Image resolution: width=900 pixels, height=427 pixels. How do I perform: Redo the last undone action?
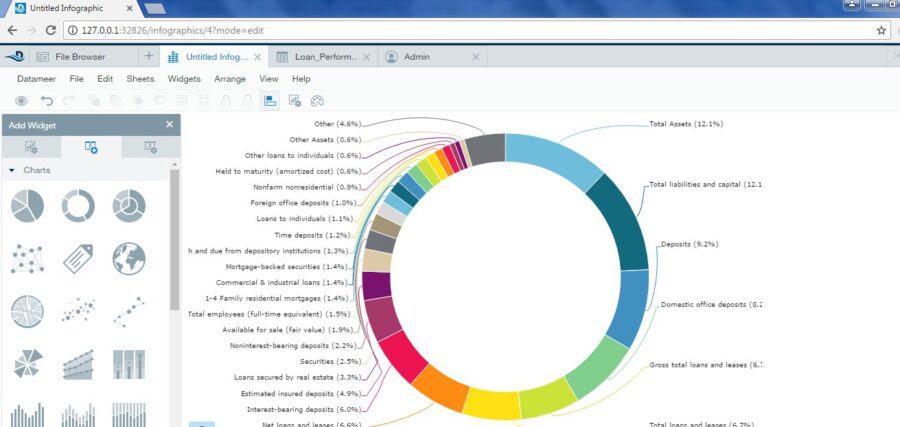69,101
